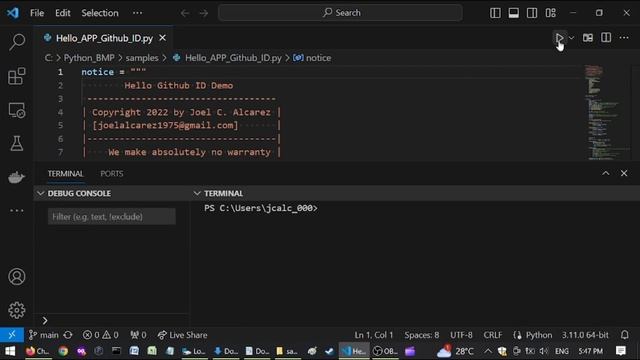The image size is (640, 360).
Task: Select interpreter 3.11.0 64-bit
Action: (585, 335)
